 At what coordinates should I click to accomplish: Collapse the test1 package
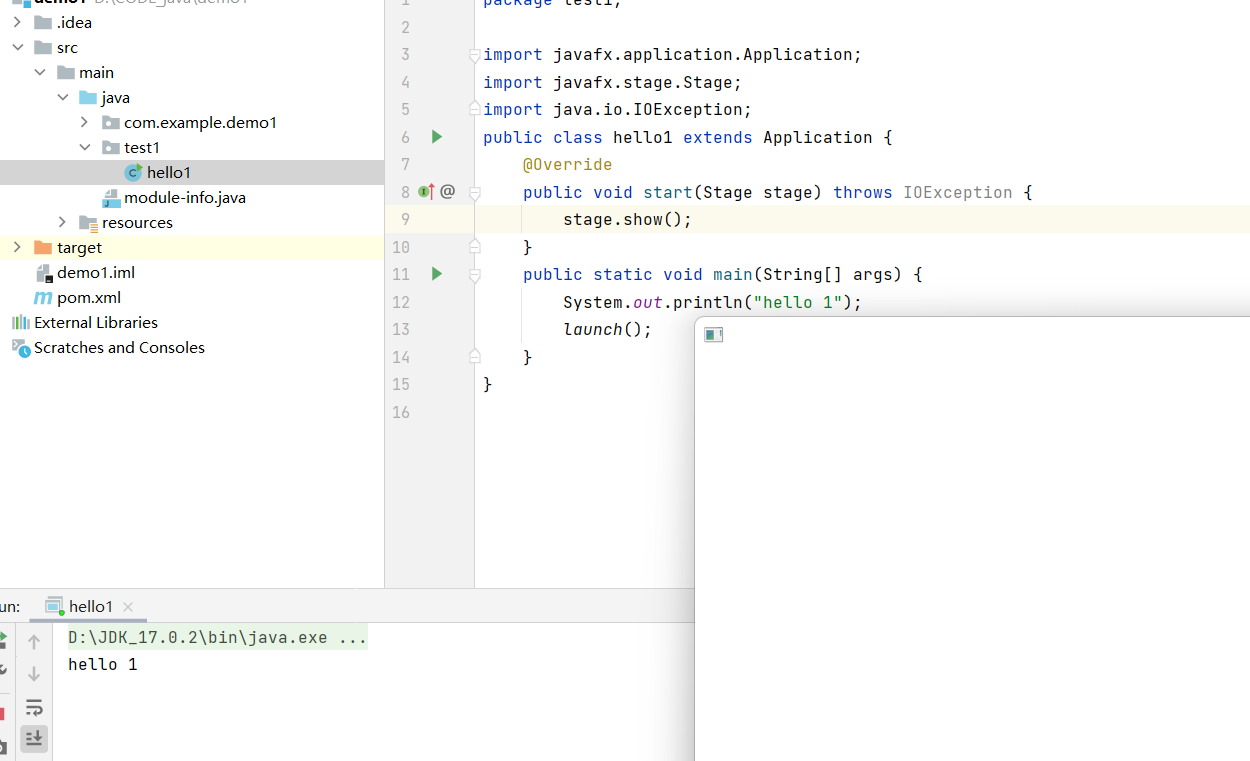pos(85,147)
